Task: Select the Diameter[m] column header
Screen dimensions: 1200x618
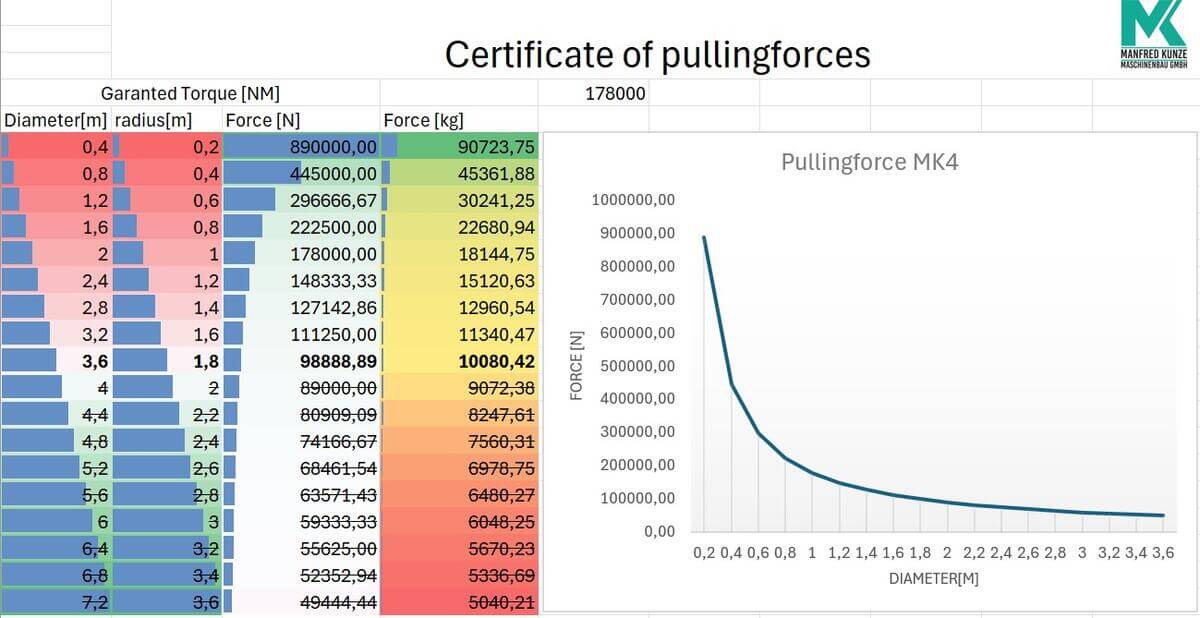Action: click(56, 120)
